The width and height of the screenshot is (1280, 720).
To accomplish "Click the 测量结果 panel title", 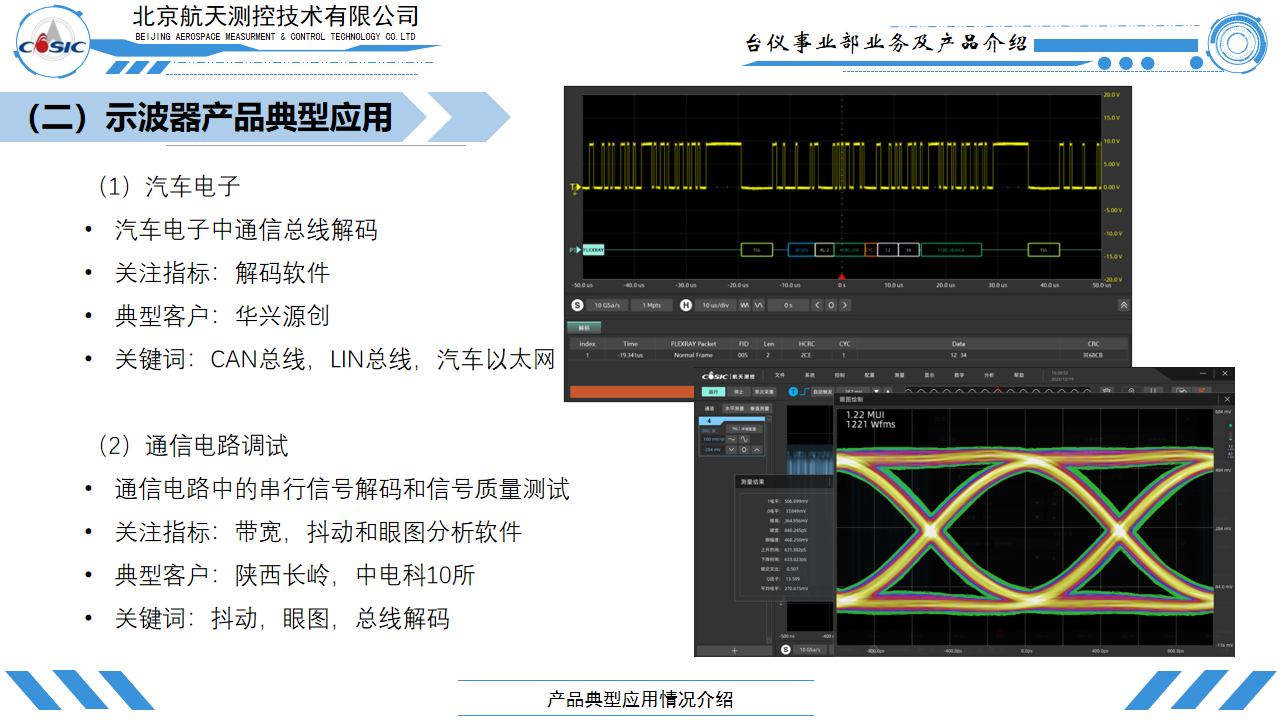I will point(753,482).
